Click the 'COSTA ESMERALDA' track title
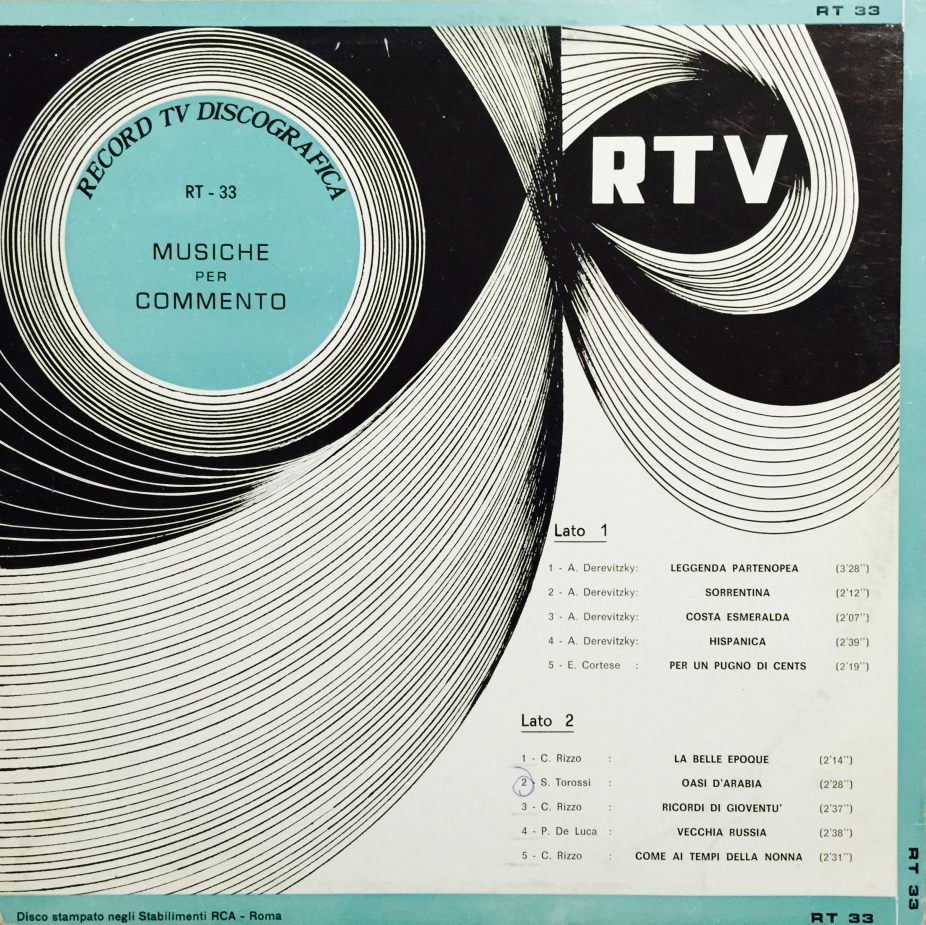Viewport: 926px width, 925px height. click(737, 617)
